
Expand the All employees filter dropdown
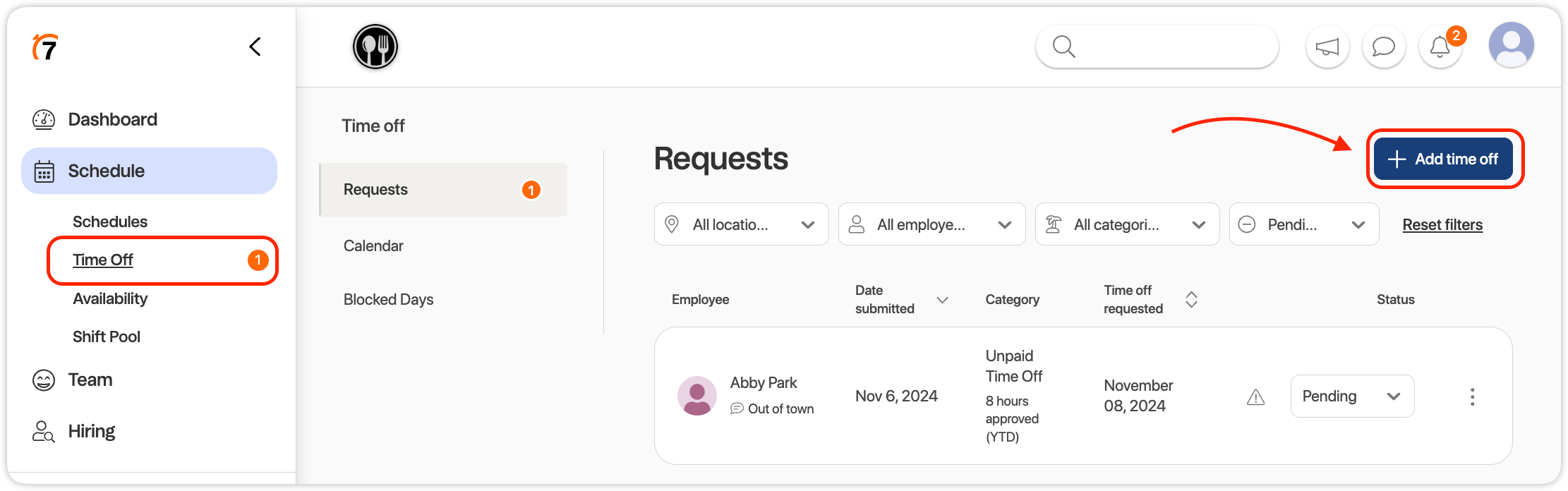[931, 224]
